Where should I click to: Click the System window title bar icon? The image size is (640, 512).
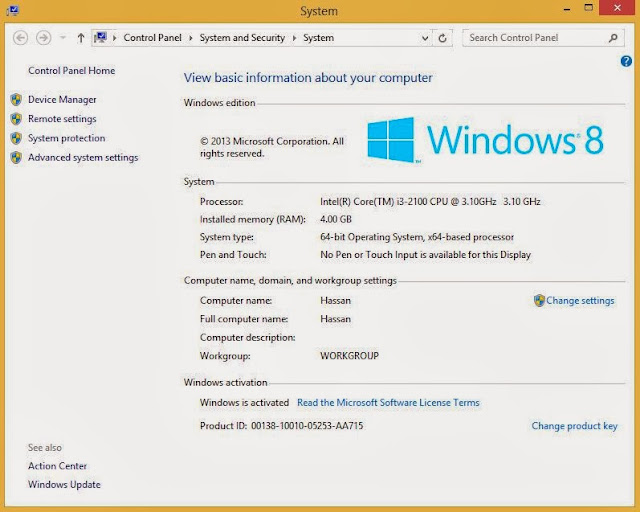(x=13, y=10)
